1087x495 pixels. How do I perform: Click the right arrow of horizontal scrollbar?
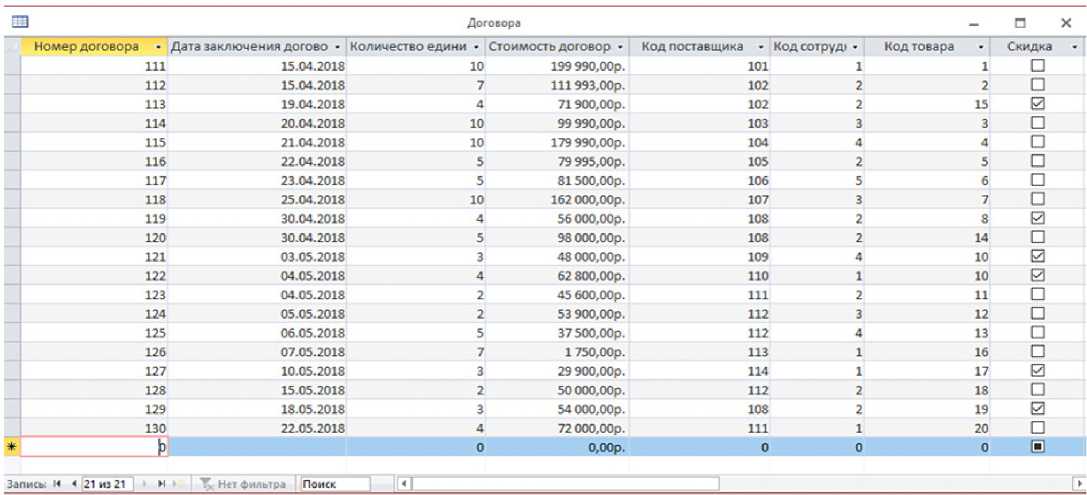tap(1078, 483)
